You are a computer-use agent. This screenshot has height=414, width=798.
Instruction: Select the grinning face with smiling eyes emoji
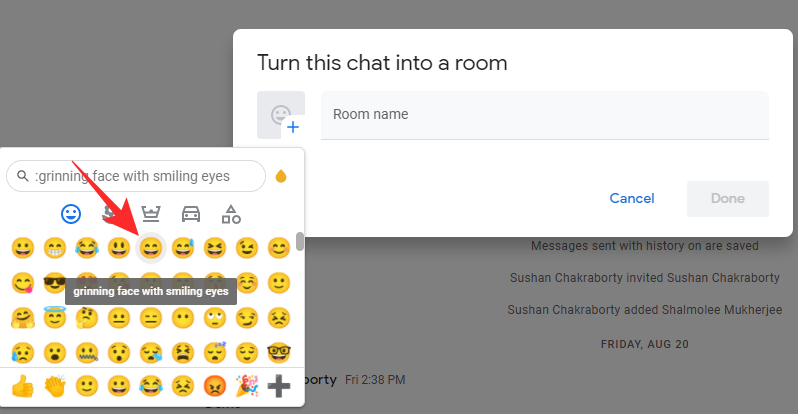pos(151,247)
